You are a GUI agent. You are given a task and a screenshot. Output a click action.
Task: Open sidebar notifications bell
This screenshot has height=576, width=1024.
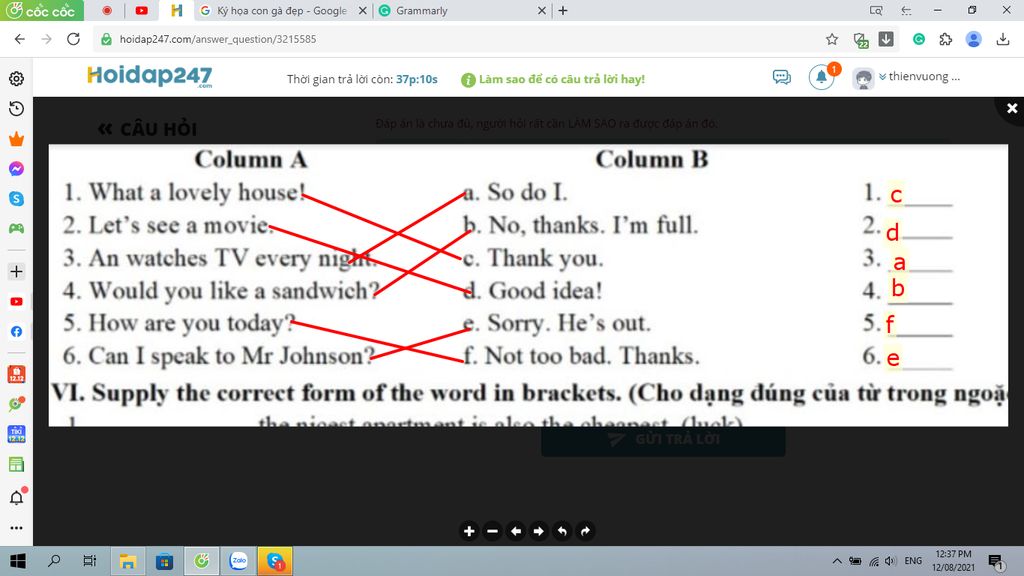click(x=16, y=498)
